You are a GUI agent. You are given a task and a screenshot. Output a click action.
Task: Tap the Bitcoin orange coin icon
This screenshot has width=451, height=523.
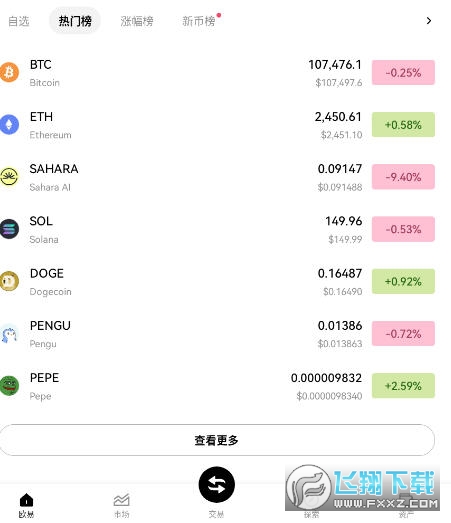[x=9, y=72]
